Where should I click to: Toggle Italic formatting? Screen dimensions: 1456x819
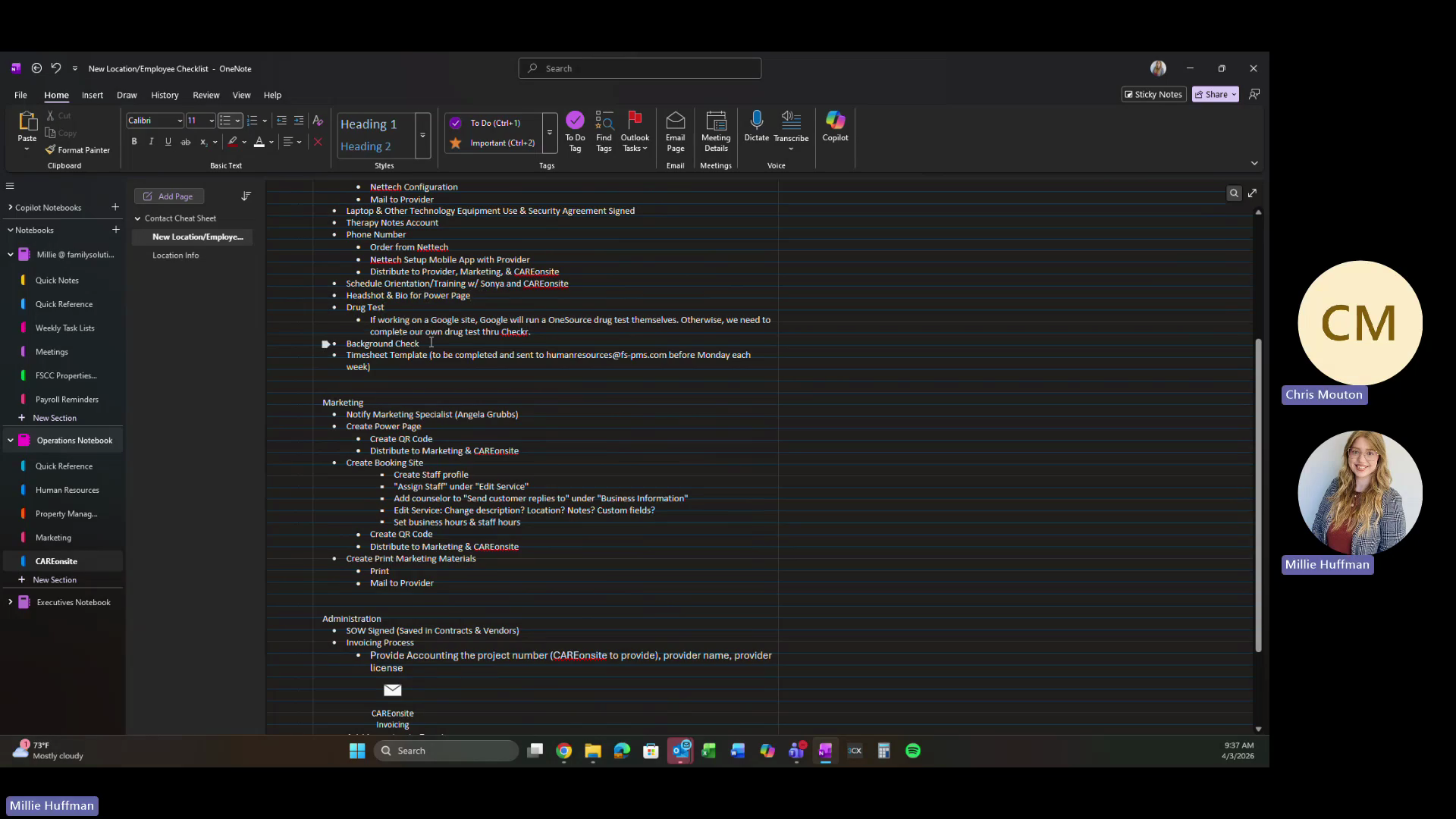(151, 142)
